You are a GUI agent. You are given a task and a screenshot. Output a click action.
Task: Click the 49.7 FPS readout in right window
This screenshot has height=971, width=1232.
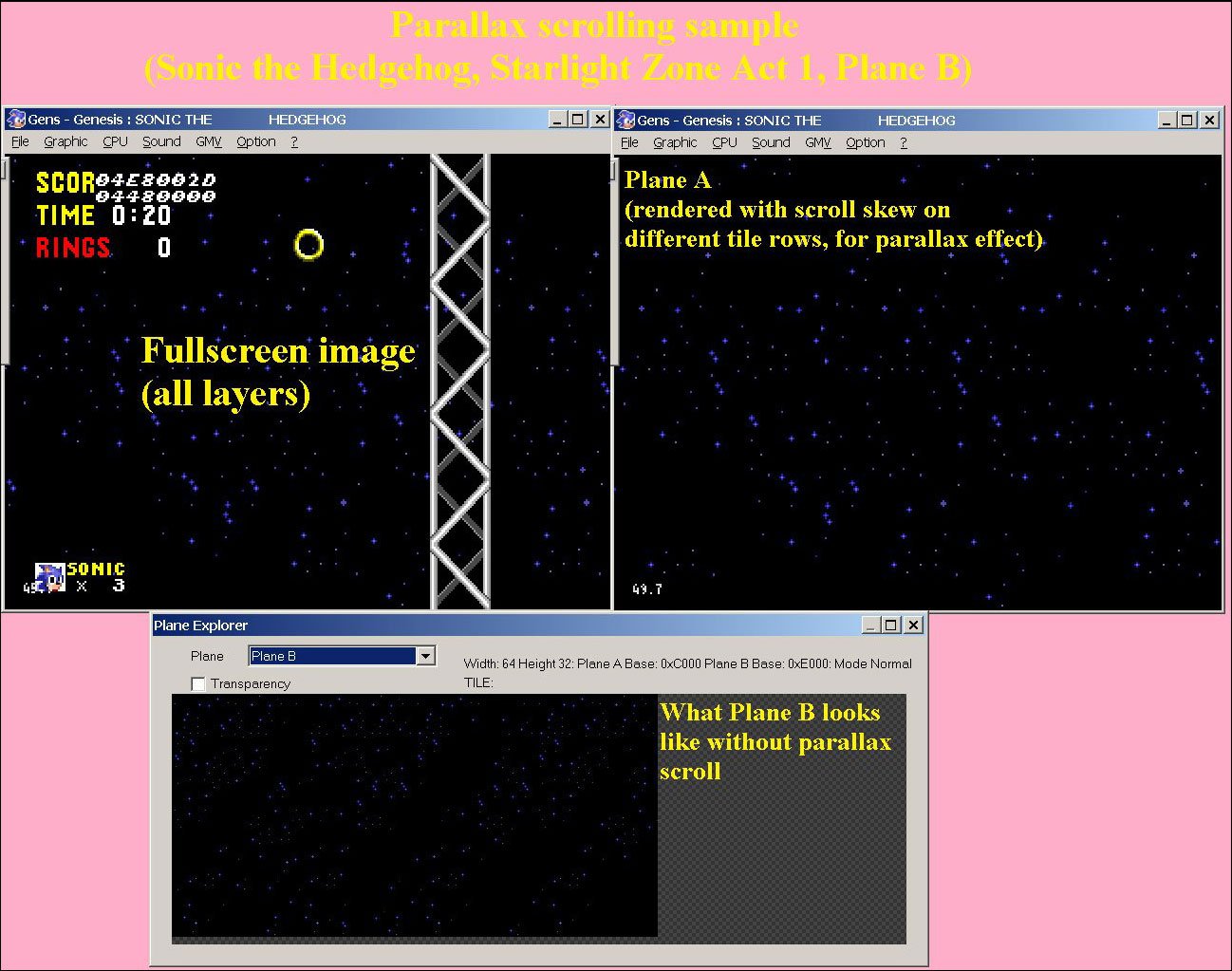pyautogui.click(x=647, y=589)
